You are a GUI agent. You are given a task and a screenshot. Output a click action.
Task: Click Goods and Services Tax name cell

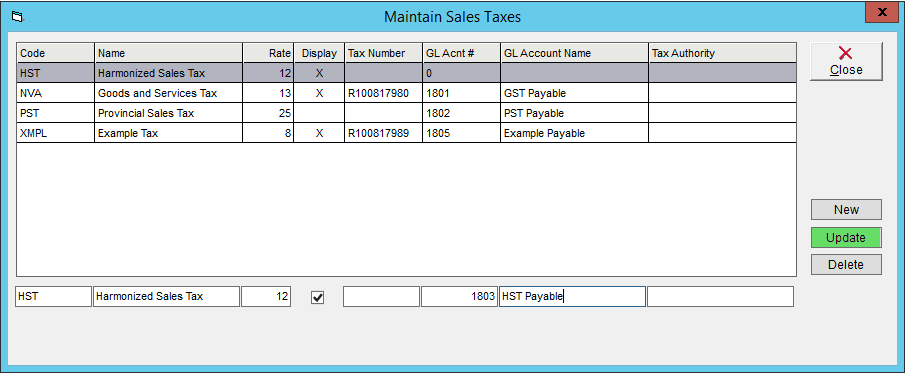(168, 93)
